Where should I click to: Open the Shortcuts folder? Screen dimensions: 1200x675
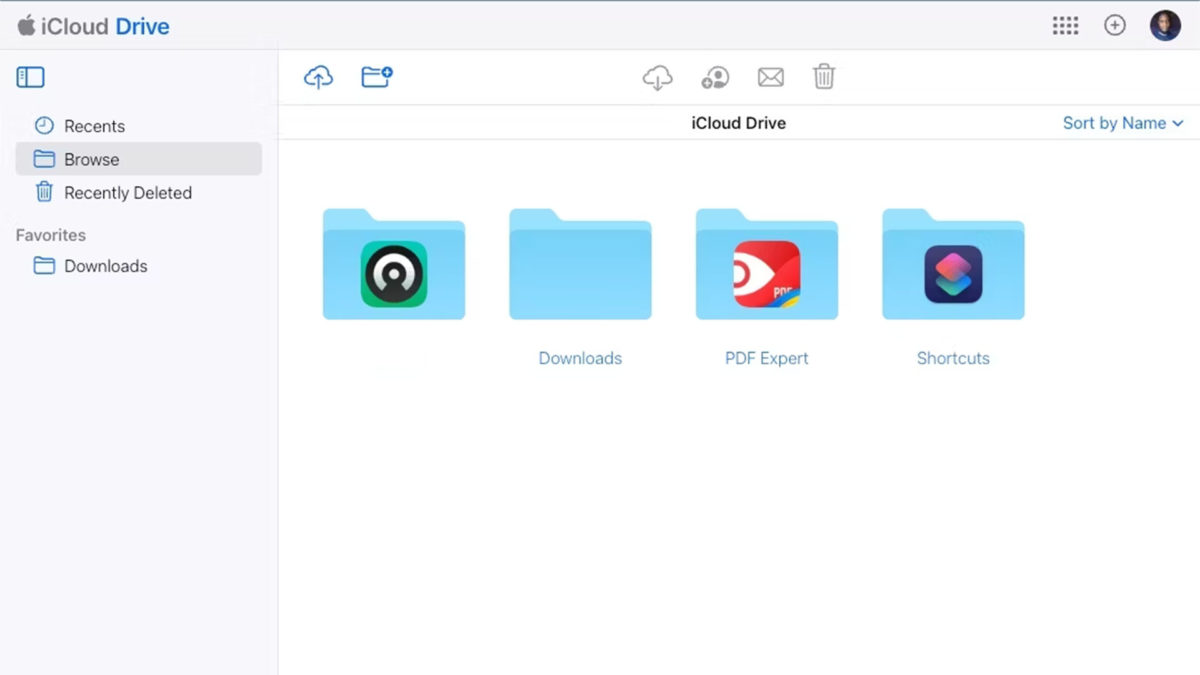click(952, 264)
